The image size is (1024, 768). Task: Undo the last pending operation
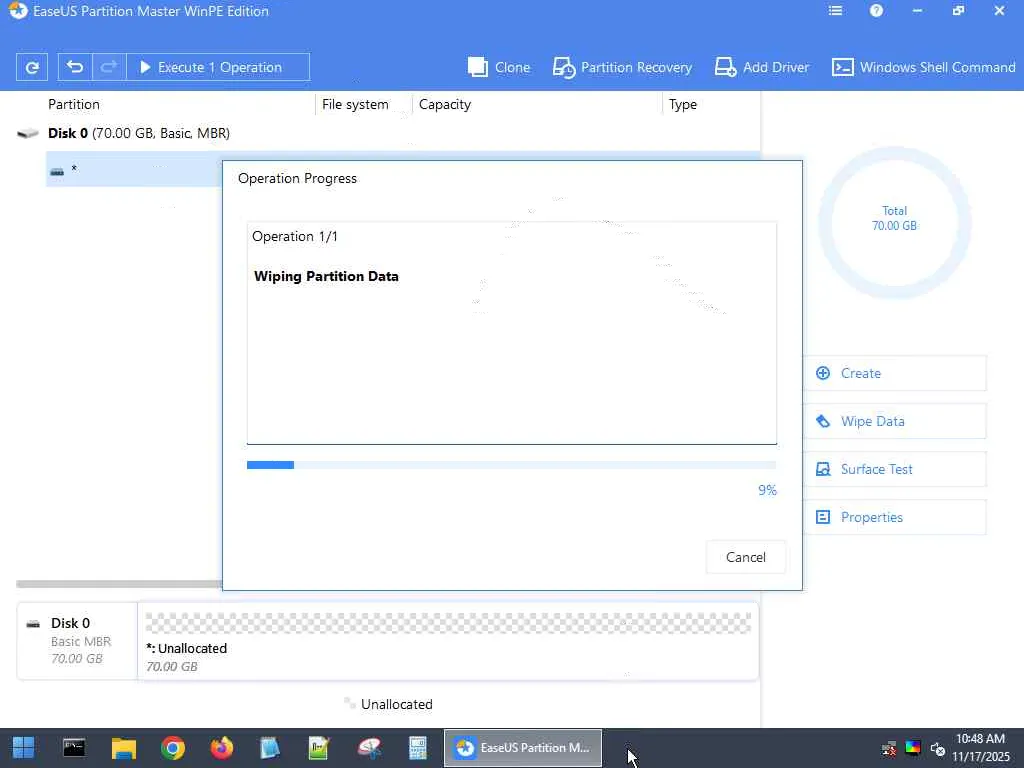pos(75,67)
